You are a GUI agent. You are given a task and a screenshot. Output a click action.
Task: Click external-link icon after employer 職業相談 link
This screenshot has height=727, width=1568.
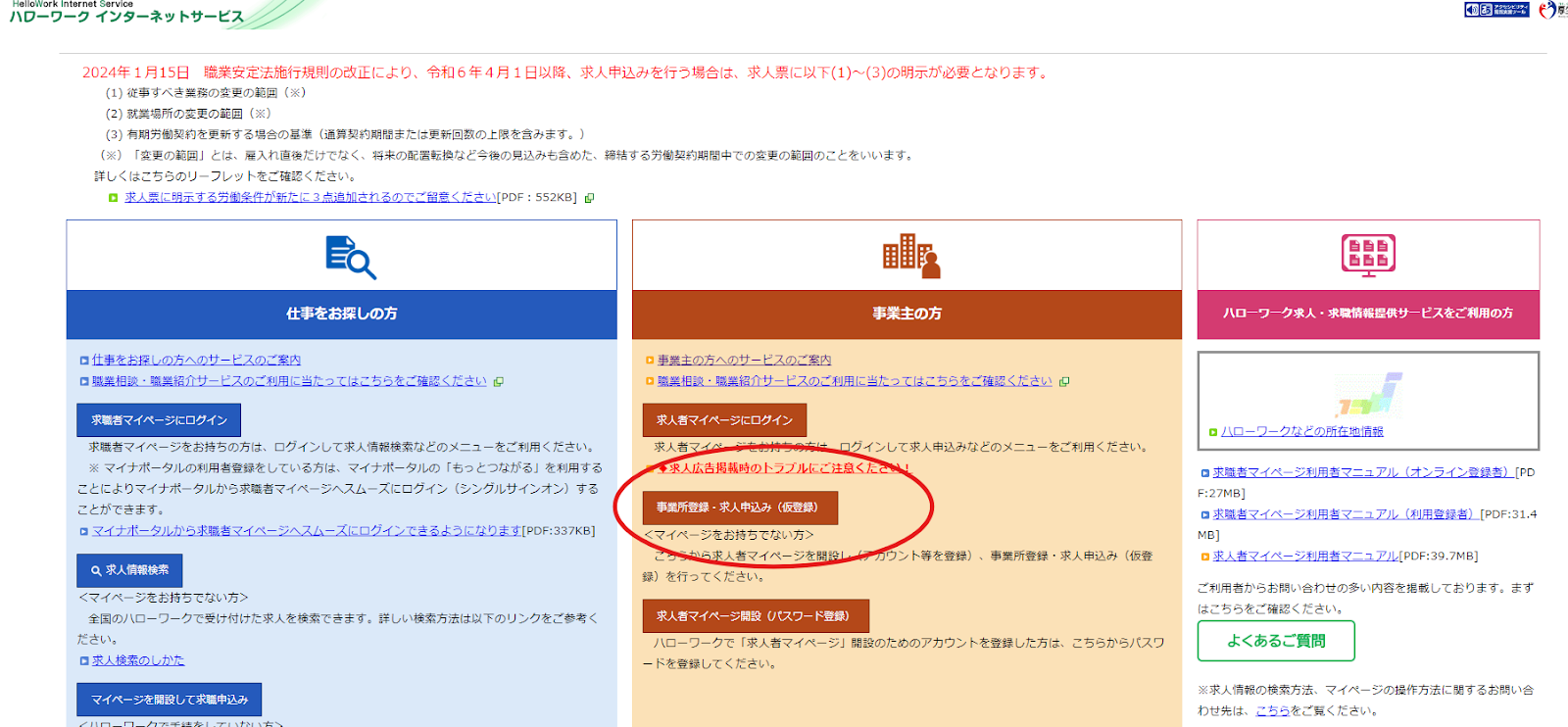[x=1064, y=382]
